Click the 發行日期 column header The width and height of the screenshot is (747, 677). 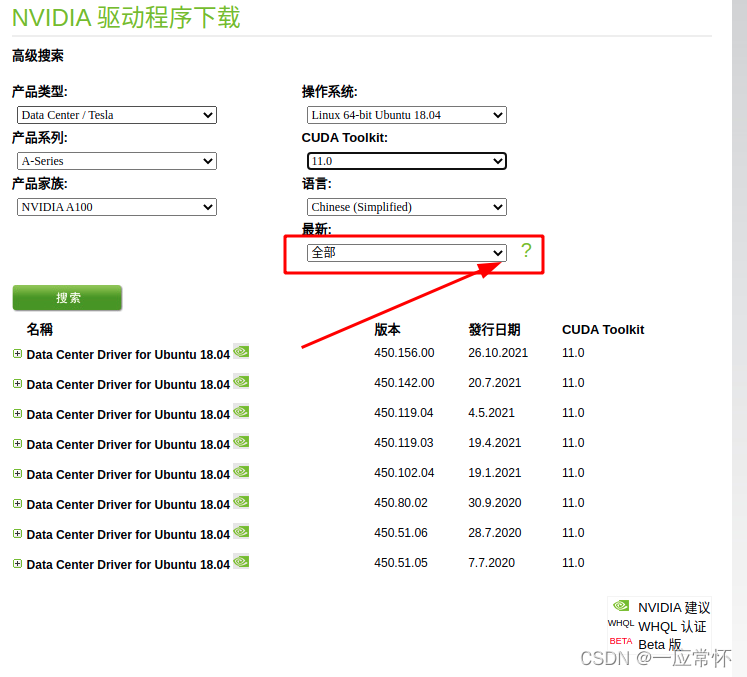coord(494,329)
